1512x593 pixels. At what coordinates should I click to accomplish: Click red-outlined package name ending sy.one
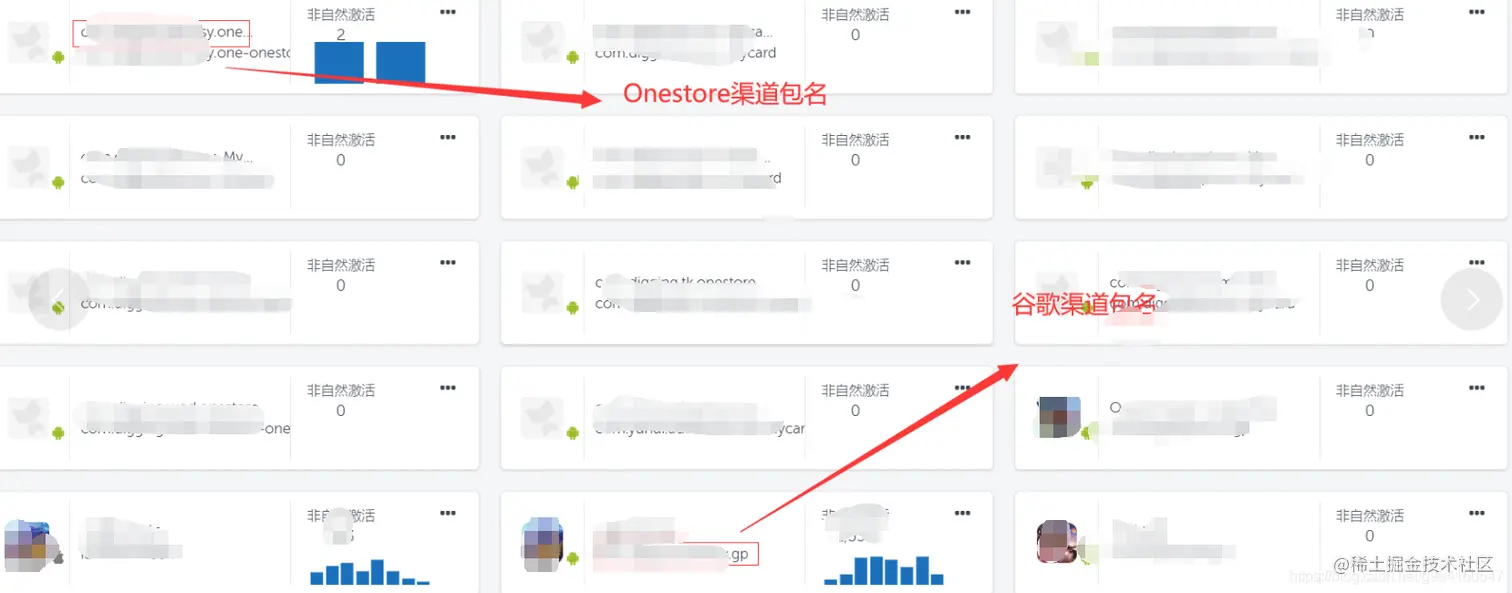(161, 33)
